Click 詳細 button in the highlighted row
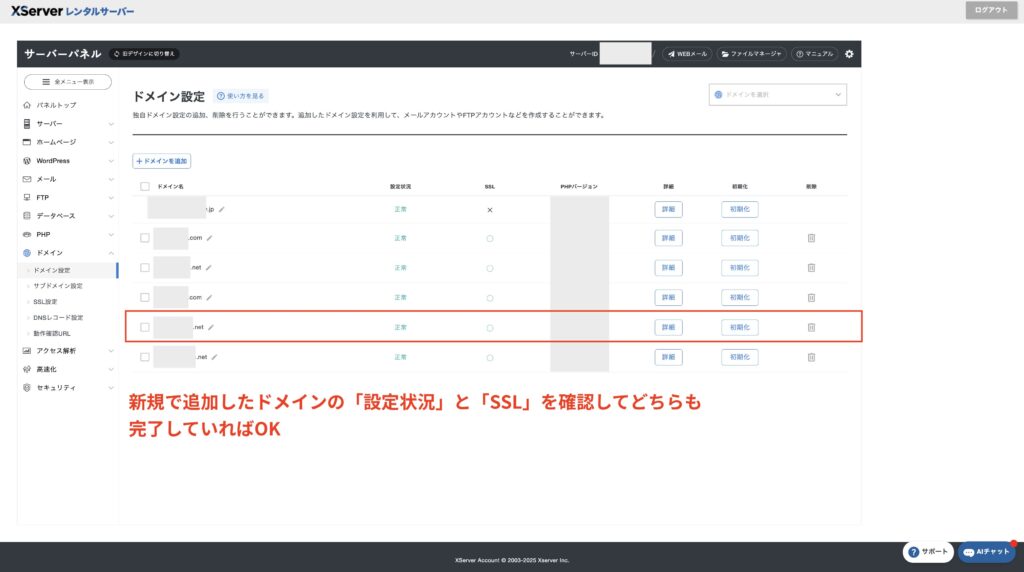1024x572 pixels. point(668,327)
